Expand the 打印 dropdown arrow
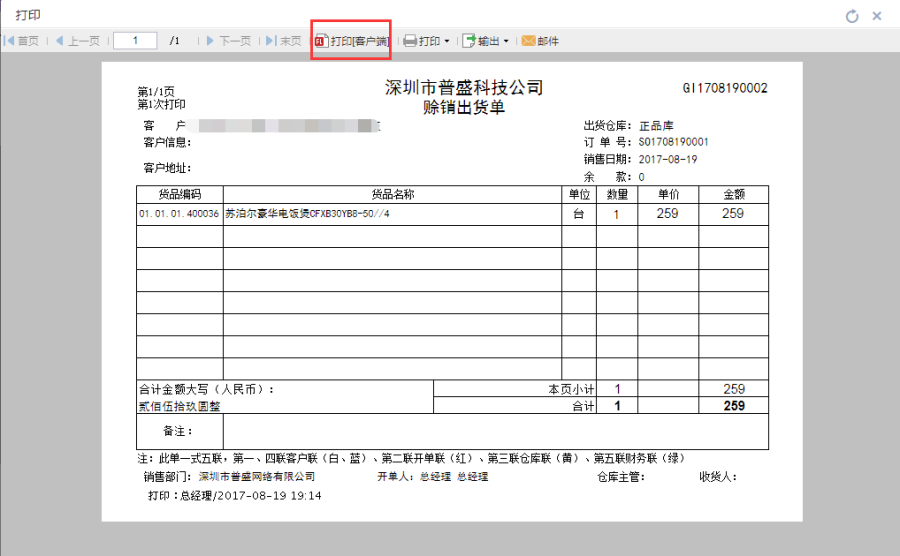 tap(447, 41)
